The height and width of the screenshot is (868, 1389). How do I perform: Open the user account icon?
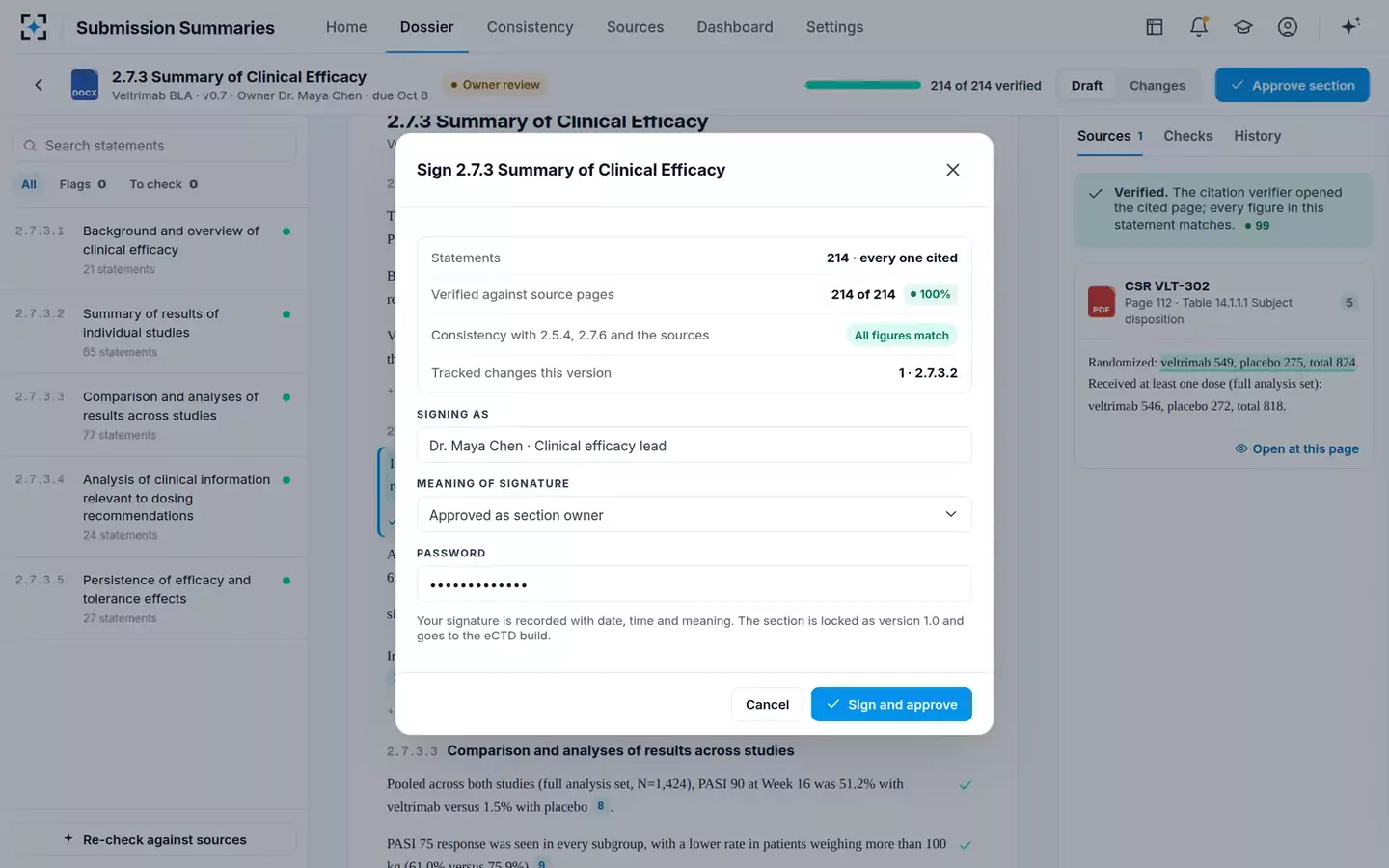click(x=1288, y=27)
